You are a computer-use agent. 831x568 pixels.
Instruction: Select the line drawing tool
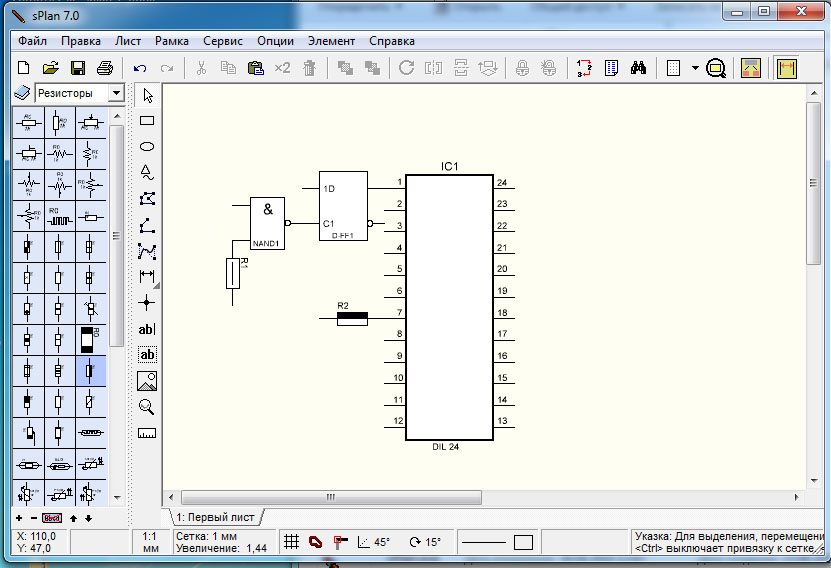coord(147,225)
